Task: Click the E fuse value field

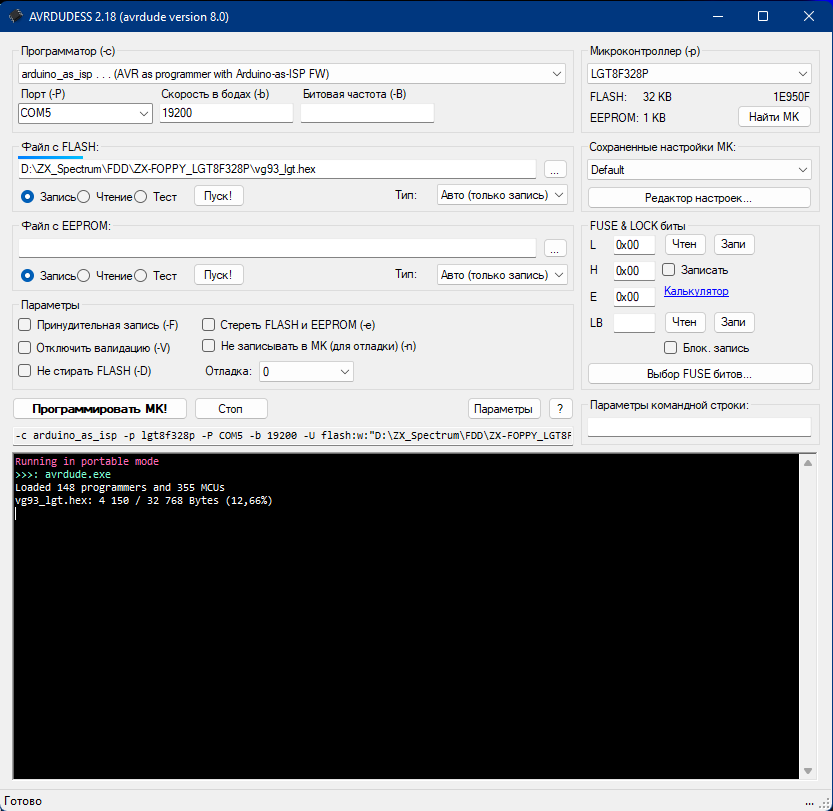Action: point(634,297)
